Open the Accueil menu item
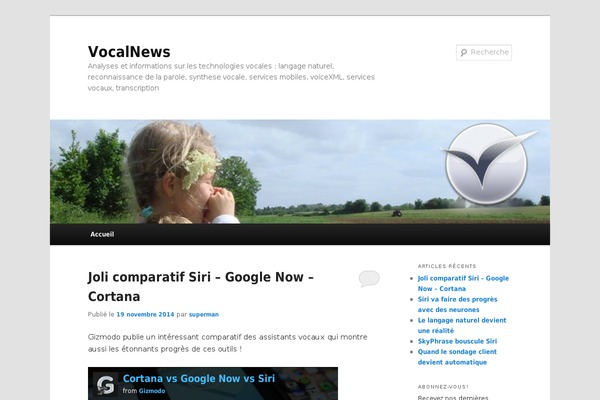 click(102, 234)
